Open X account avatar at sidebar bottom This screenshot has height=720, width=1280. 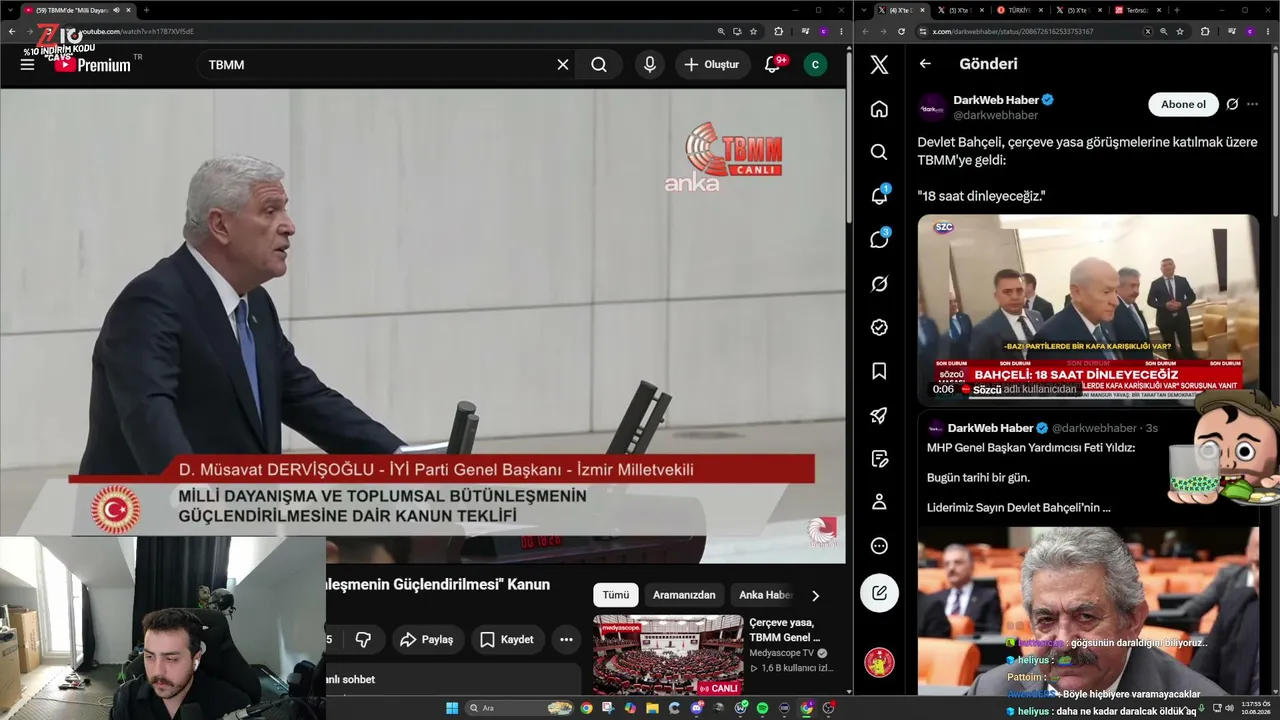[879, 662]
